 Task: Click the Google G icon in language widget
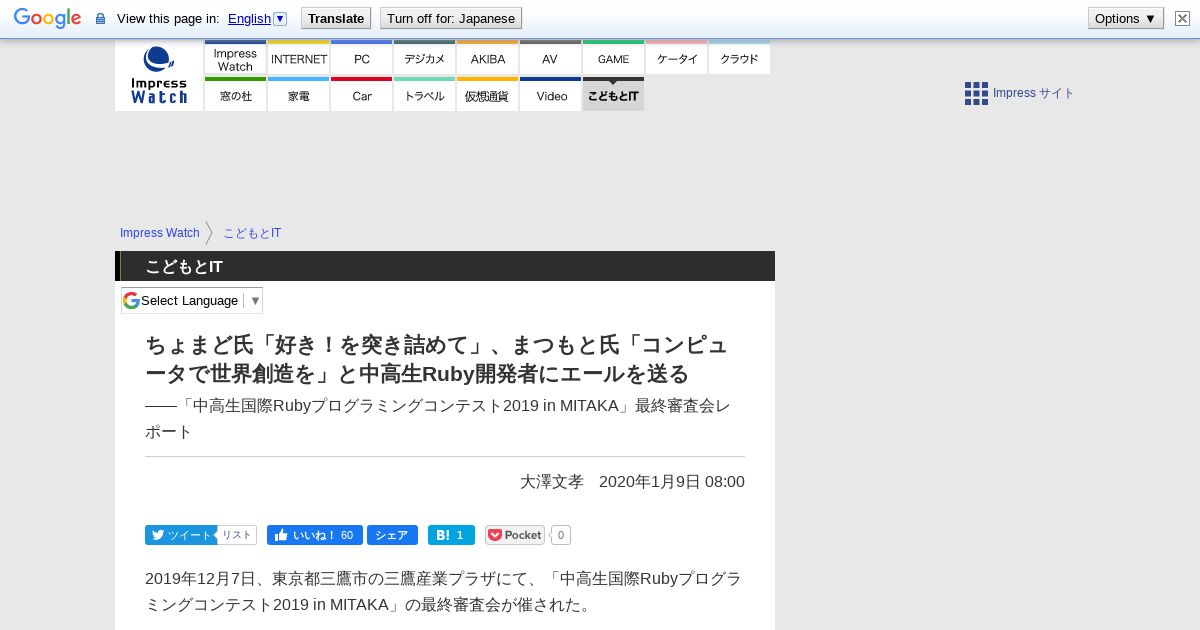coord(131,300)
